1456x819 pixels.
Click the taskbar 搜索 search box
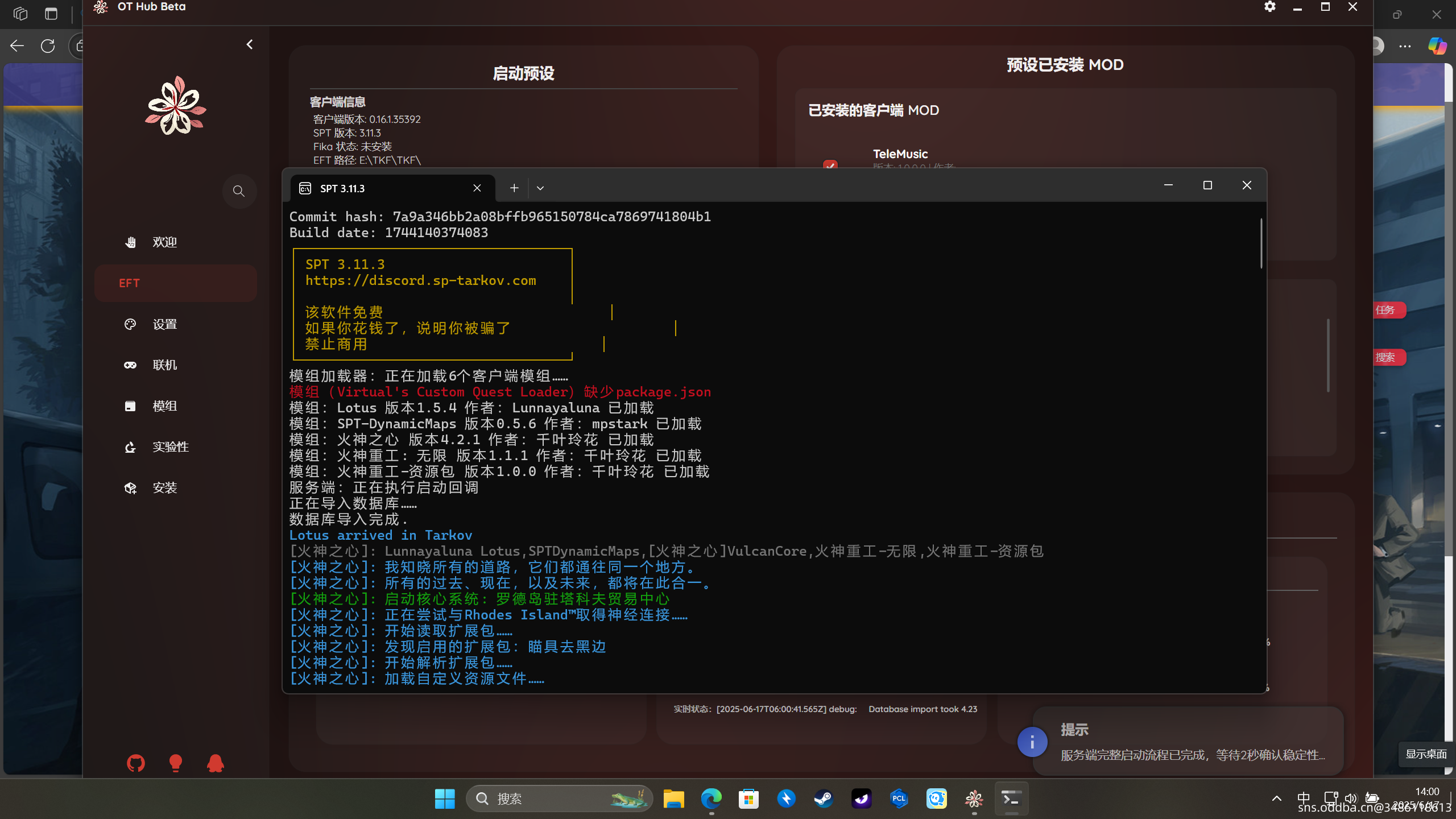coord(559,799)
